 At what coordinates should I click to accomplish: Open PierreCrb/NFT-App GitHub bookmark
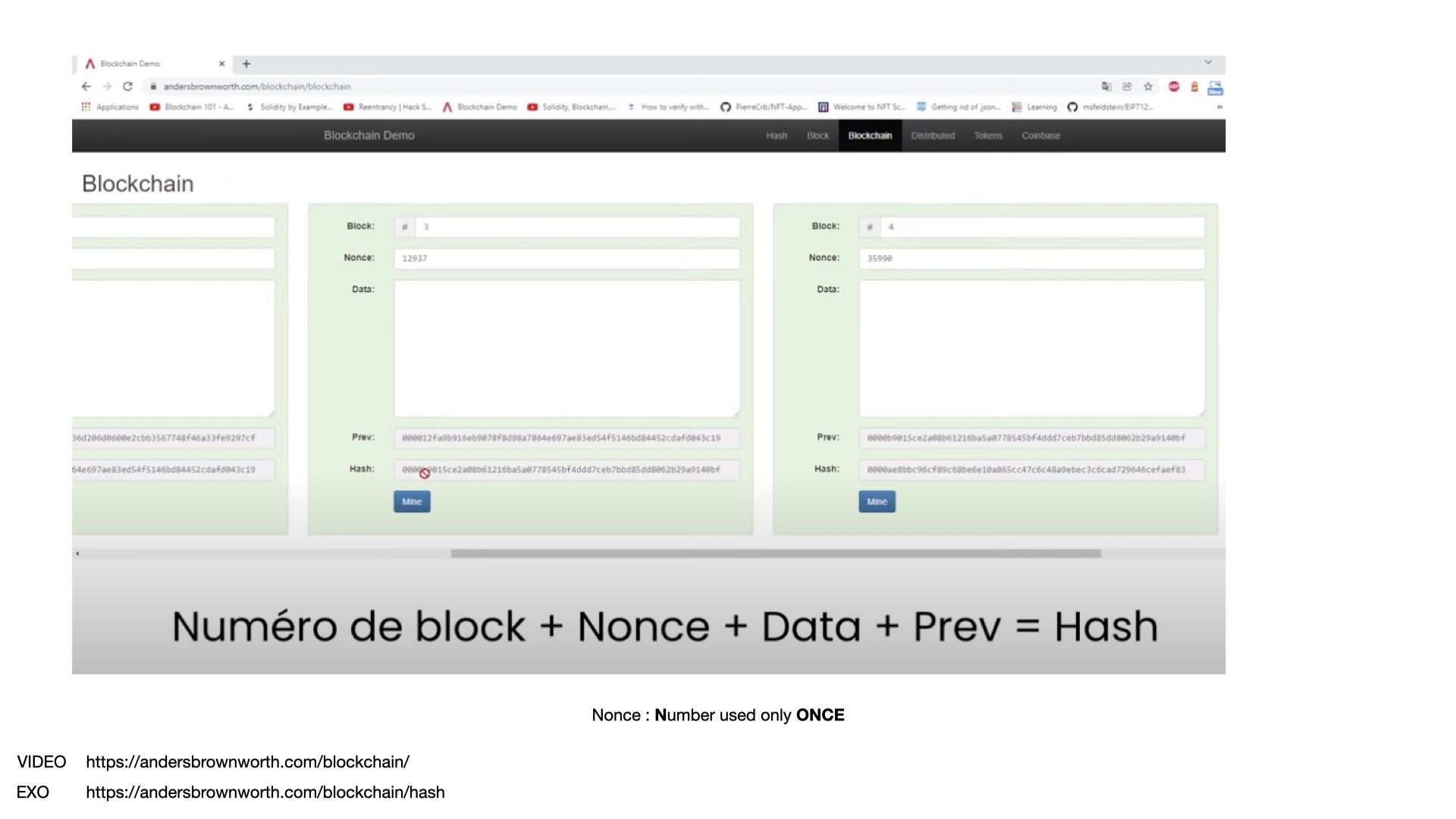tap(764, 107)
